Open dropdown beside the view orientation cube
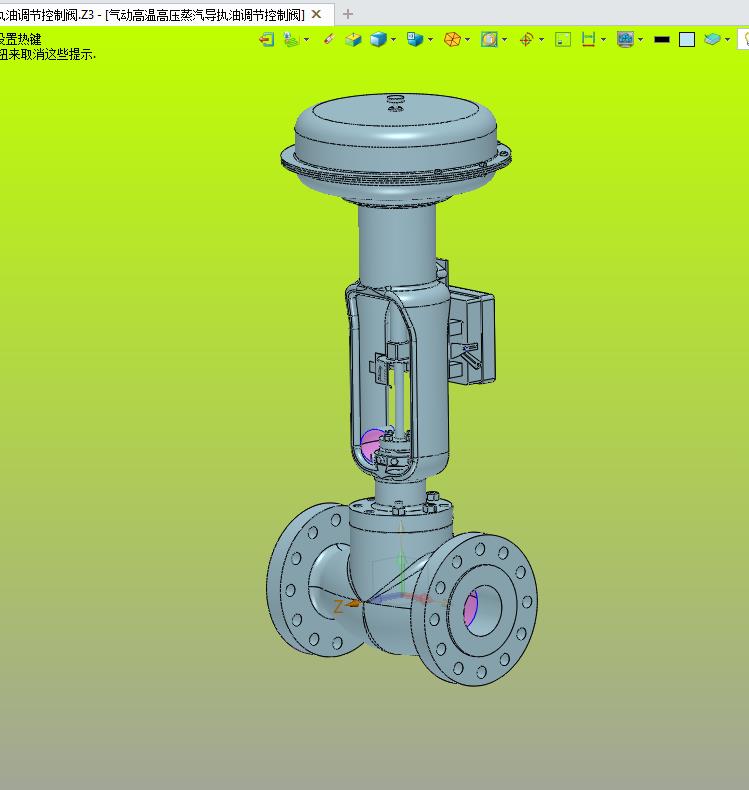The width and height of the screenshot is (749, 790). coord(430,39)
